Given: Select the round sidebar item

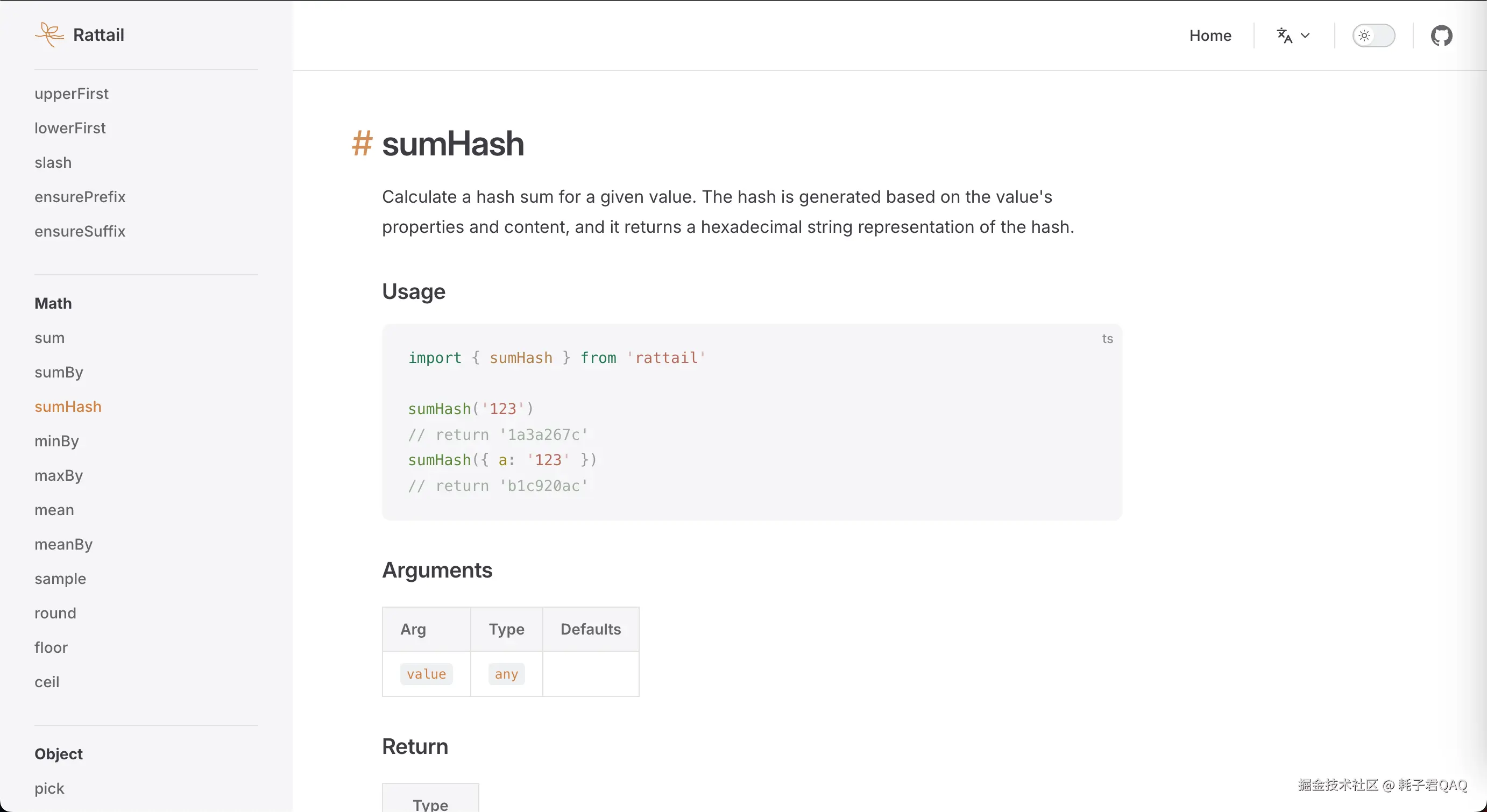Looking at the screenshot, I should [x=55, y=613].
